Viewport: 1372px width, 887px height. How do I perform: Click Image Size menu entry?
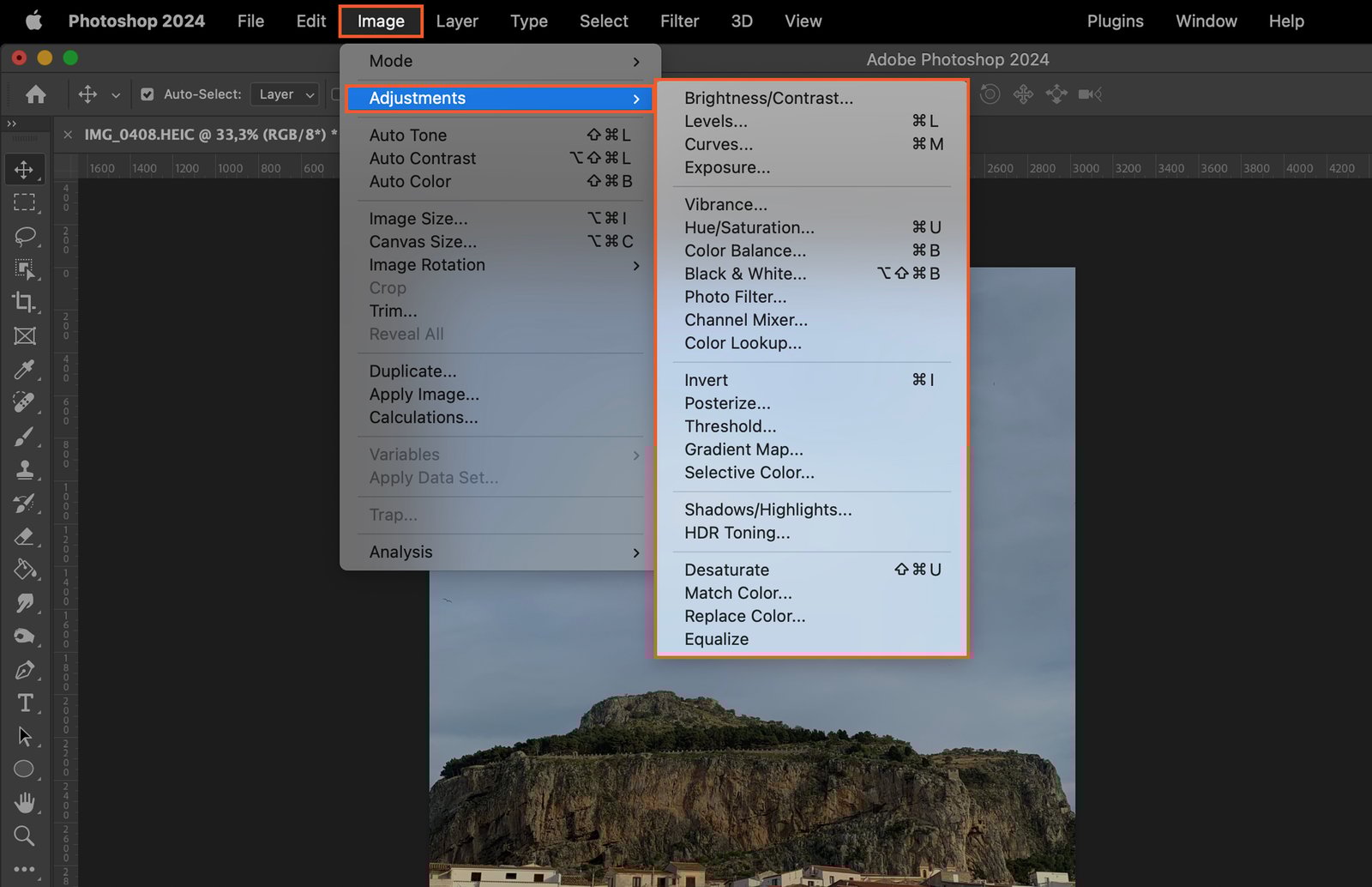tap(418, 219)
